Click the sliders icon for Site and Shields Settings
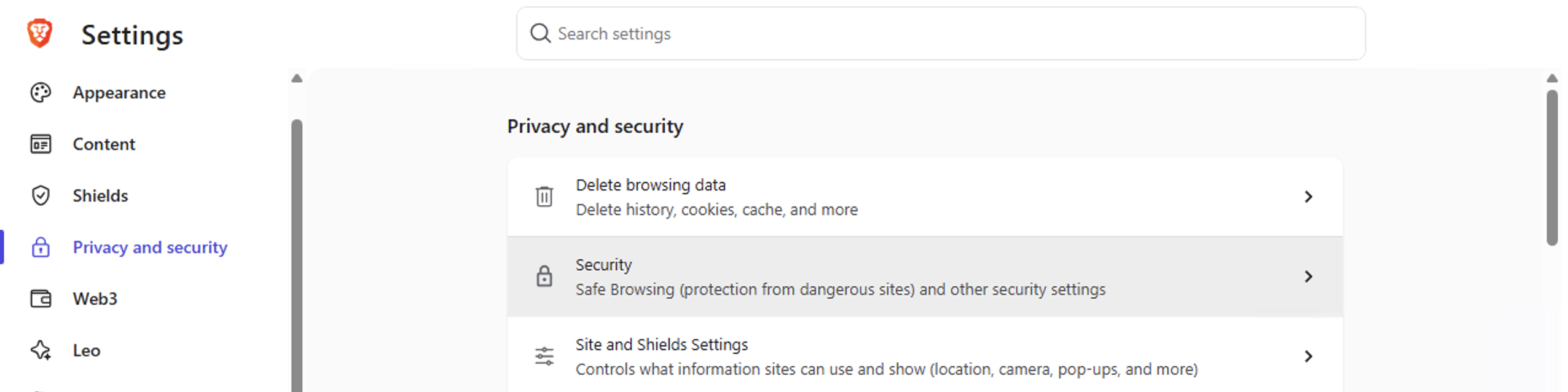The width and height of the screenshot is (1568, 392). click(544, 356)
